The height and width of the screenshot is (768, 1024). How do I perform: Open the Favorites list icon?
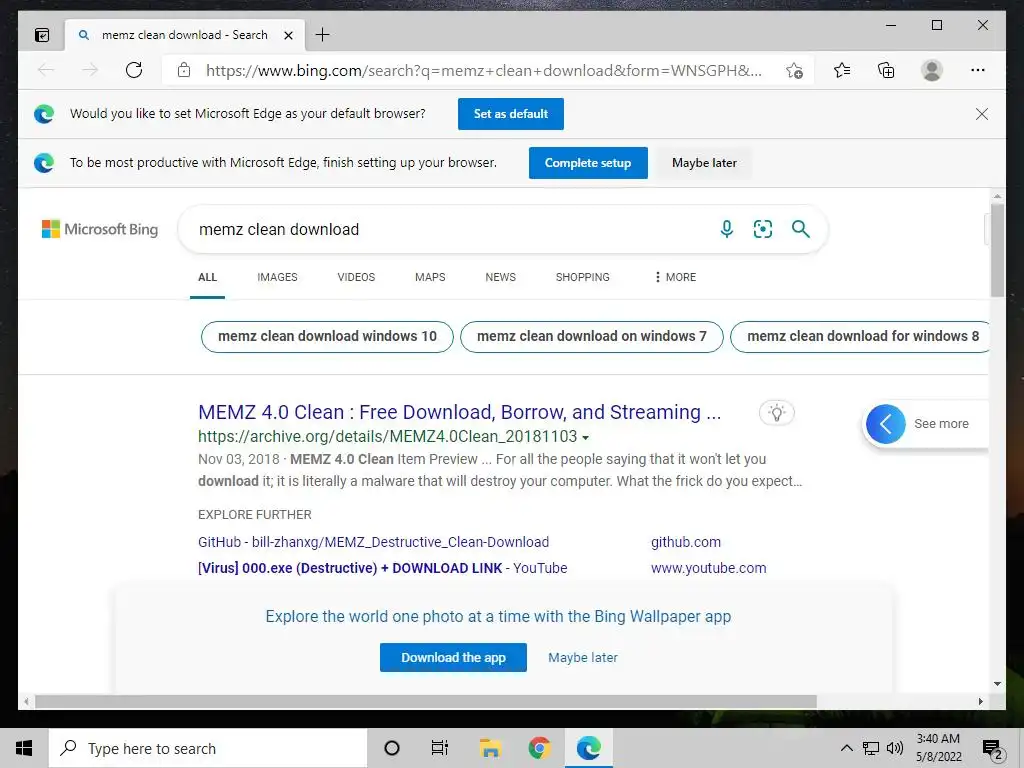[x=842, y=70]
